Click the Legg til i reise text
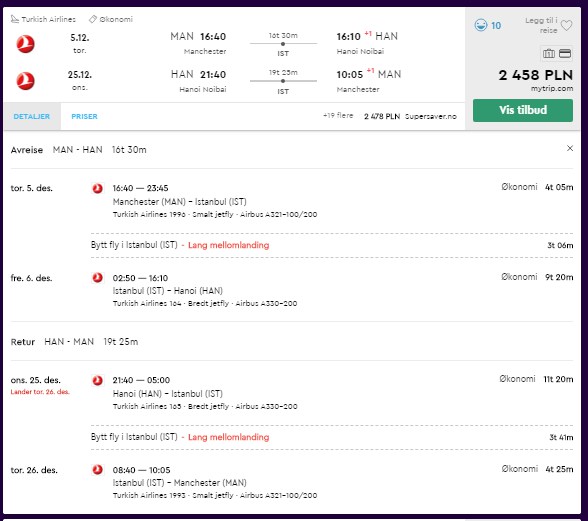The height and width of the screenshot is (521, 588). (x=541, y=25)
